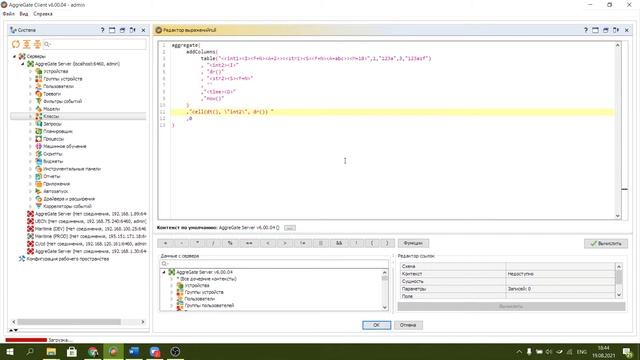Insert the % modulo operator
This screenshot has width=640, height=360.
pos(230,243)
